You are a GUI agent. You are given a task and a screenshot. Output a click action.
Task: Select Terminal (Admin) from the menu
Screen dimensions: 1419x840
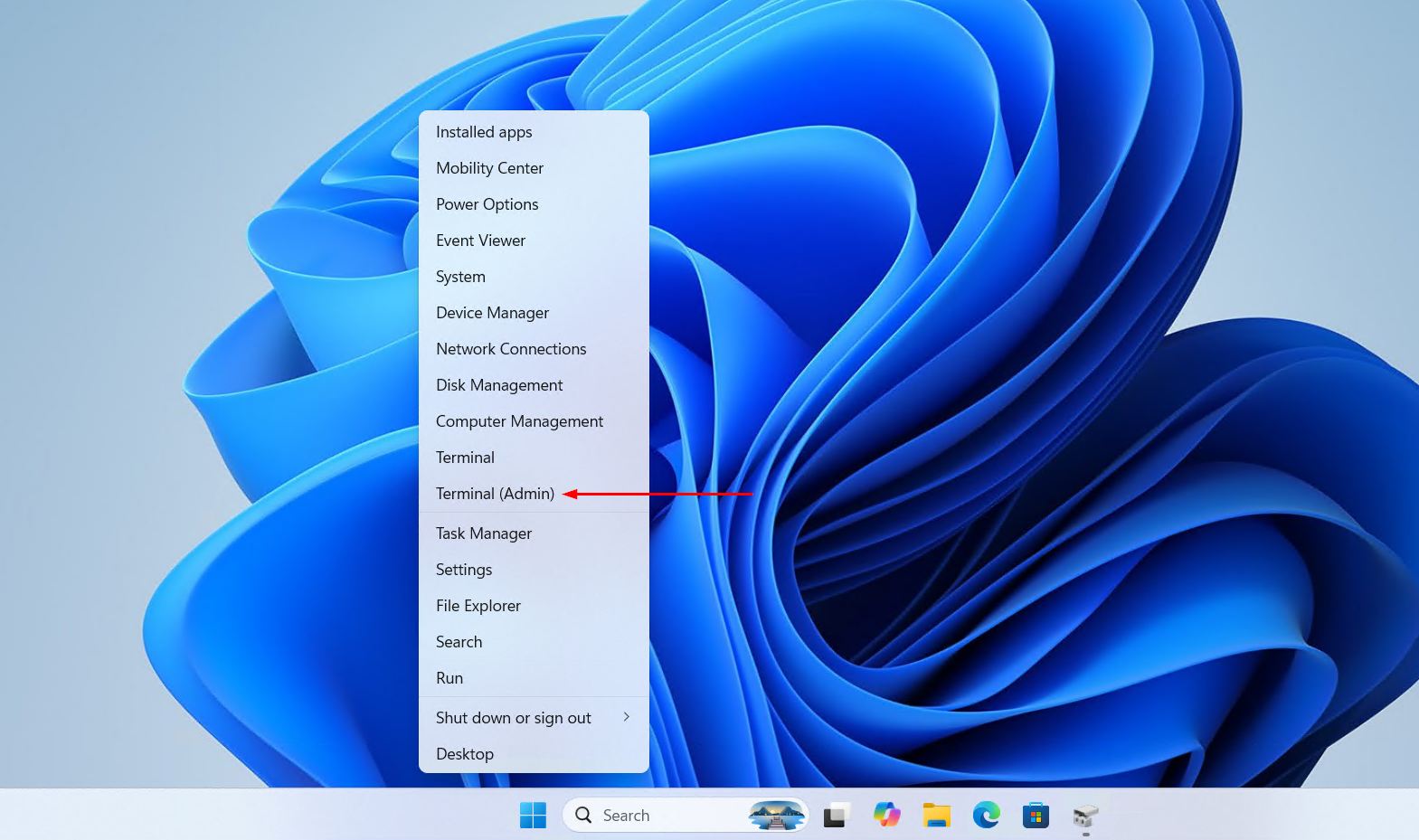coord(534,494)
